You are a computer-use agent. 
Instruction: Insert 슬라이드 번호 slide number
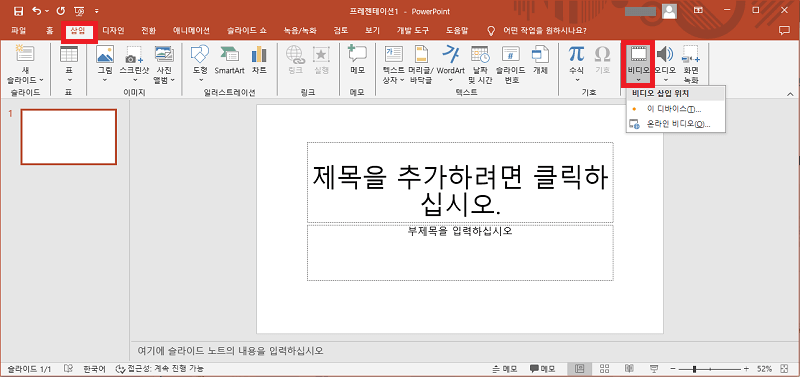(511, 54)
